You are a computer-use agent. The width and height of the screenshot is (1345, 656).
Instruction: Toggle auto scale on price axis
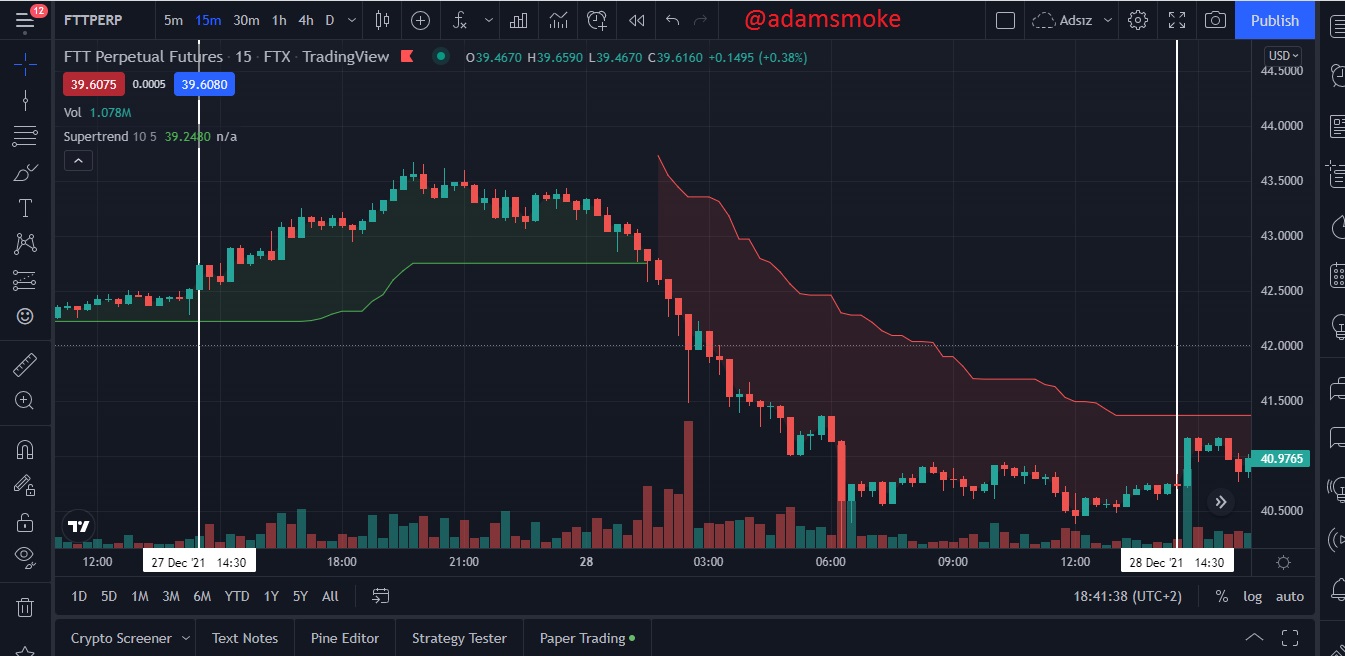[1290, 596]
